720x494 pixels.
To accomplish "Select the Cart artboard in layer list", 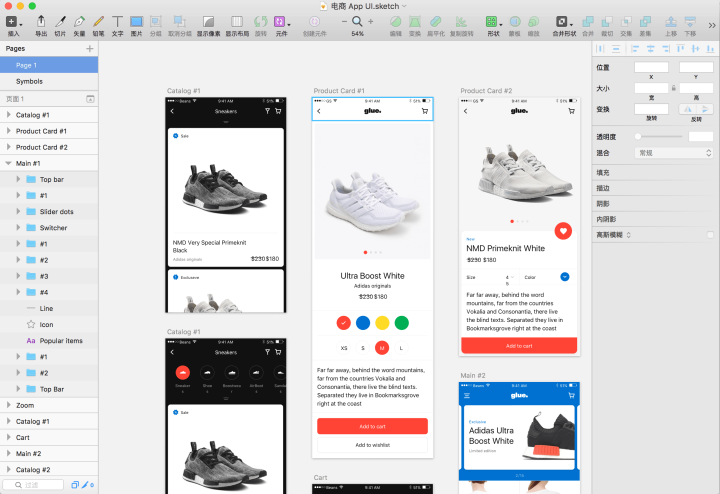I will coord(49,438).
